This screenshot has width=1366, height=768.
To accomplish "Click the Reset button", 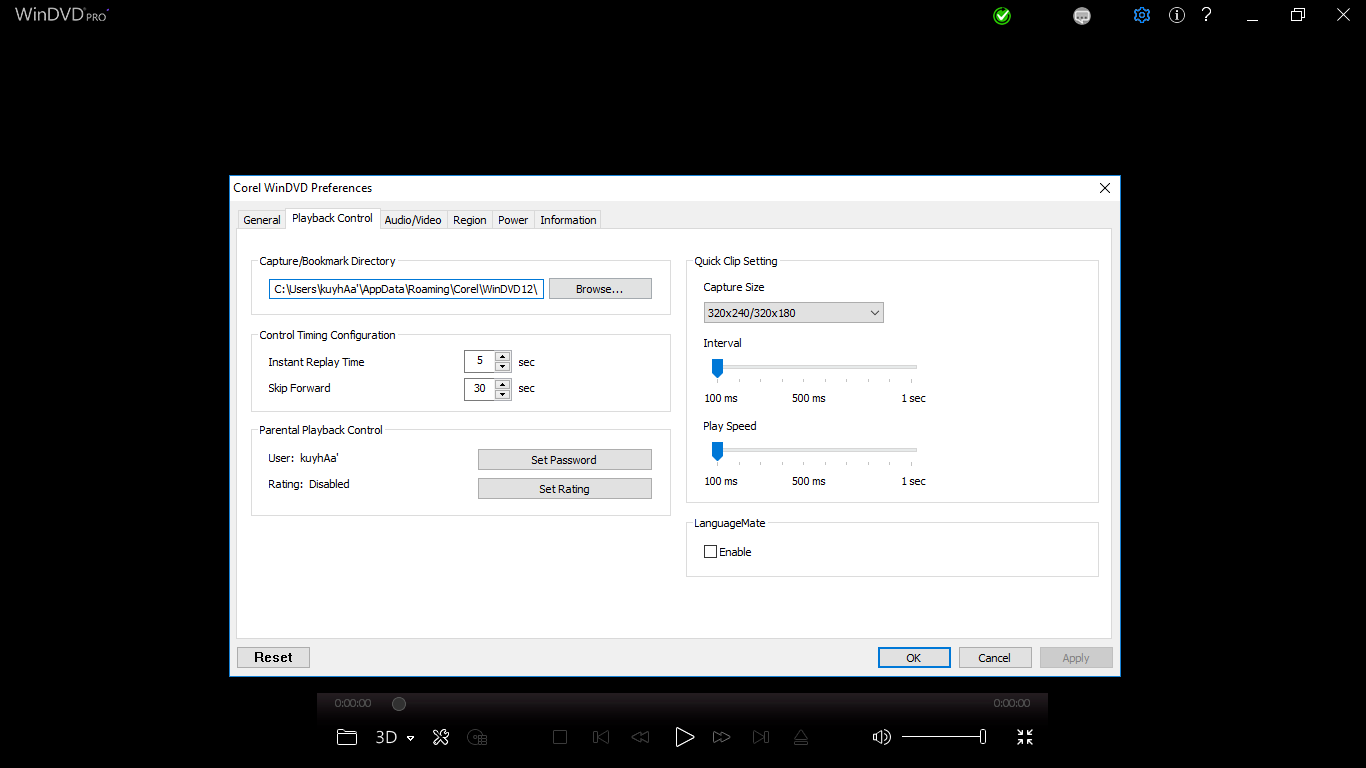I will [273, 657].
